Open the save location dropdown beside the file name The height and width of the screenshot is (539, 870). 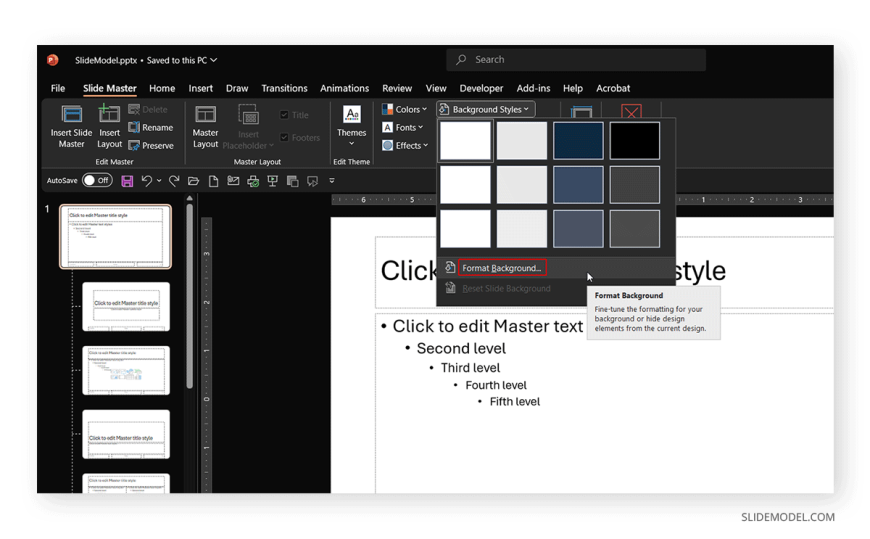[214, 60]
